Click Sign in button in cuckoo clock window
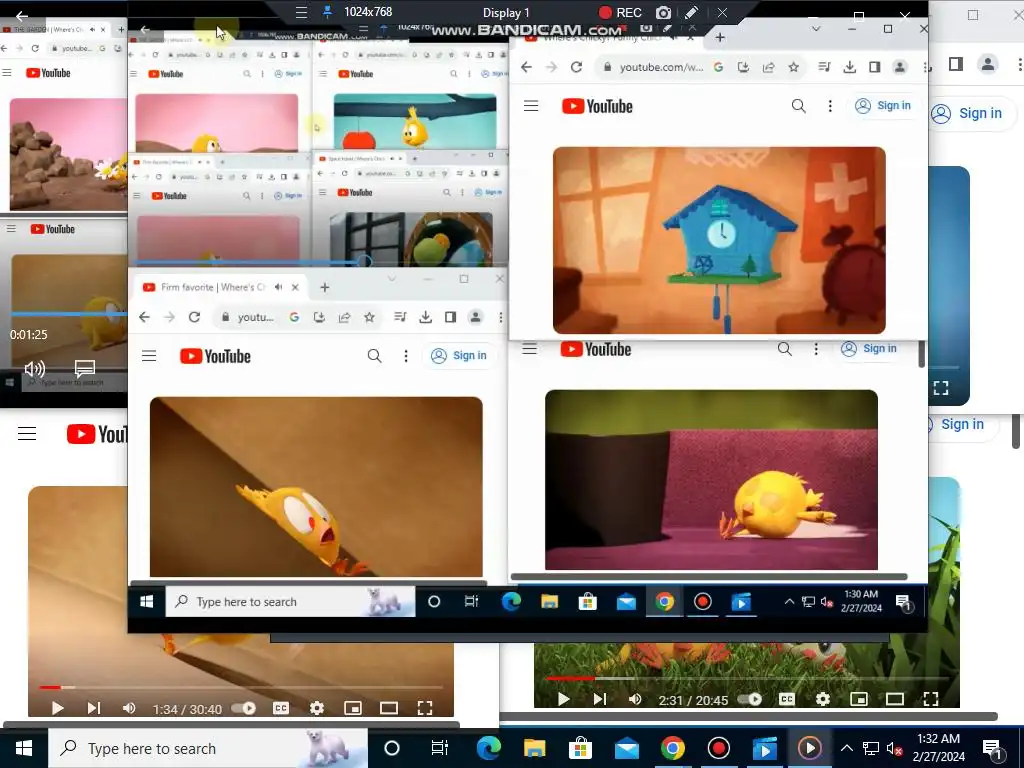This screenshot has width=1024, height=768. (883, 106)
